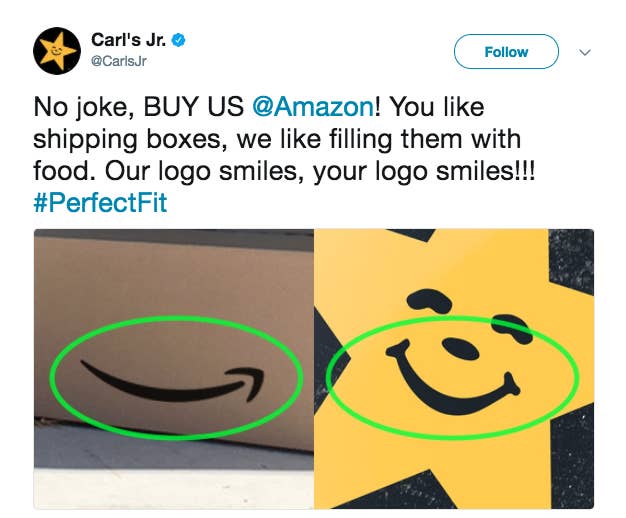Click the white ledge below the cardboard box

(174, 489)
